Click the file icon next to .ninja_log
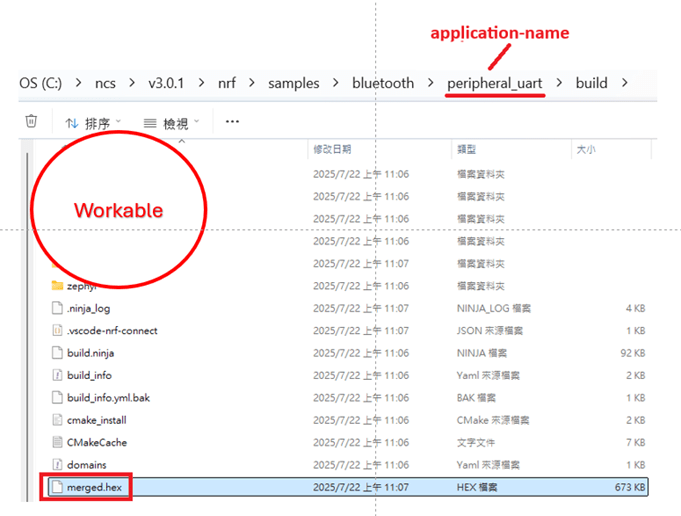This screenshot has width=681, height=516. click(57, 308)
